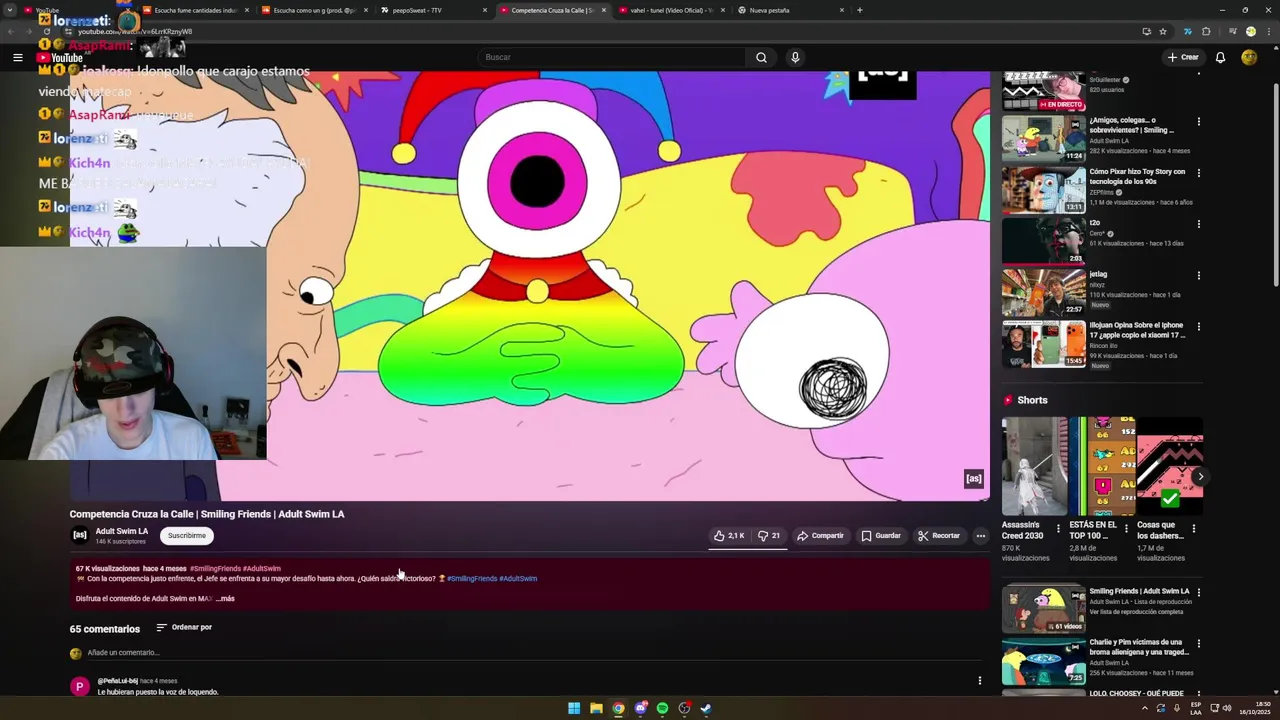Image resolution: width=1280 pixels, height=720 pixels.
Task: Open Spotify from the taskbar
Action: pyautogui.click(x=662, y=708)
